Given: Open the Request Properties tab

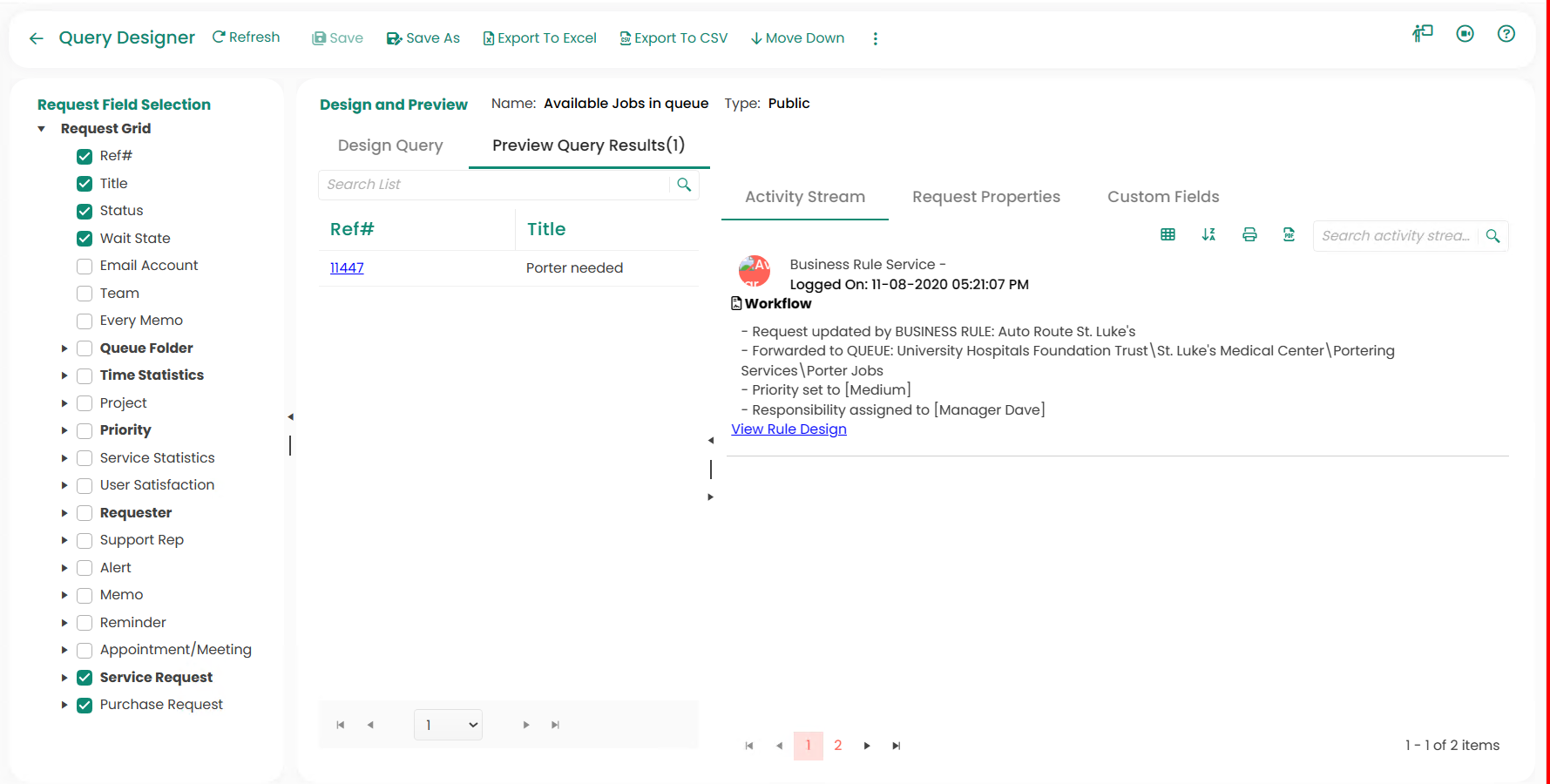Looking at the screenshot, I should click(985, 197).
